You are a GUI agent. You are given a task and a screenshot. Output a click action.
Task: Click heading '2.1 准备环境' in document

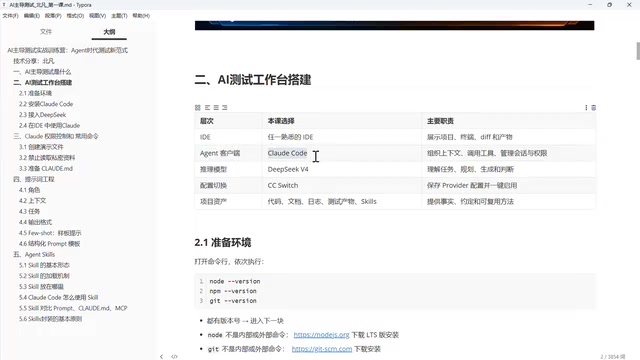223,242
